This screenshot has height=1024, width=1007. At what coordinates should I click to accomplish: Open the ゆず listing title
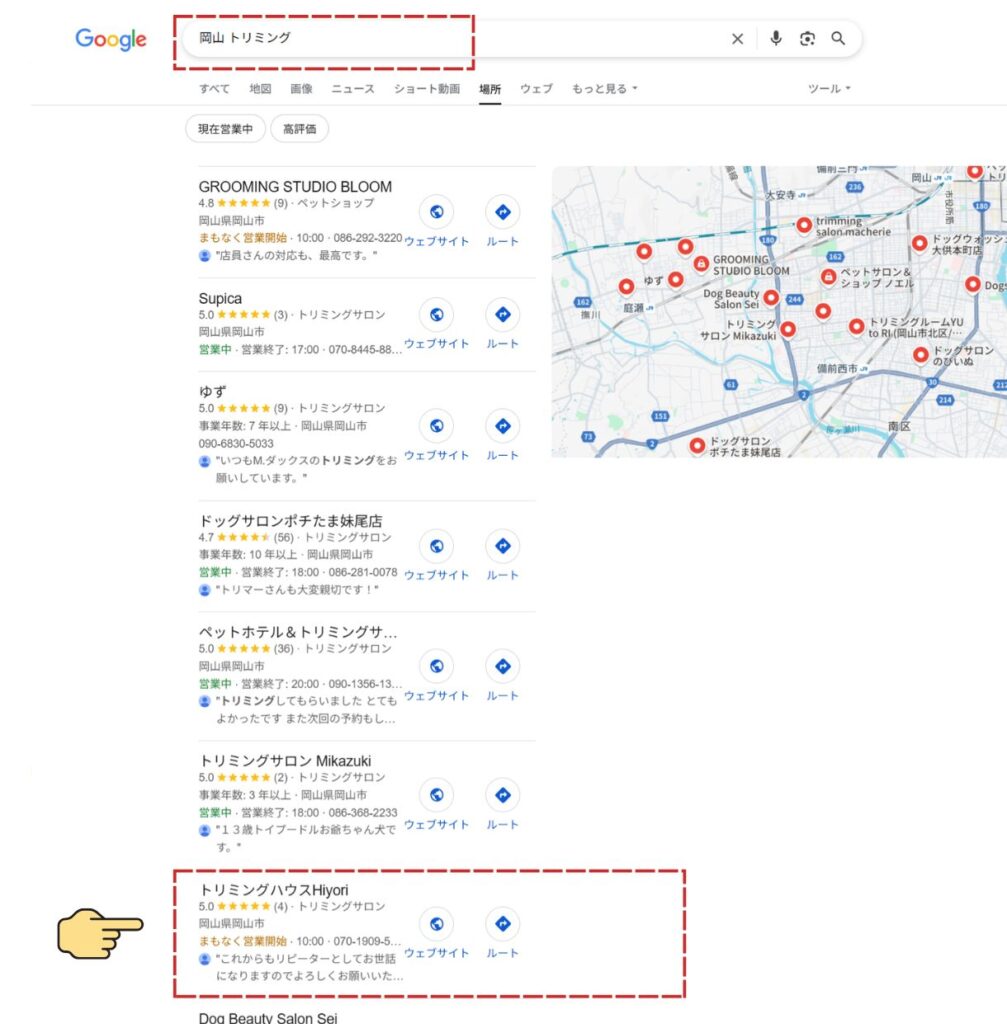pos(212,392)
